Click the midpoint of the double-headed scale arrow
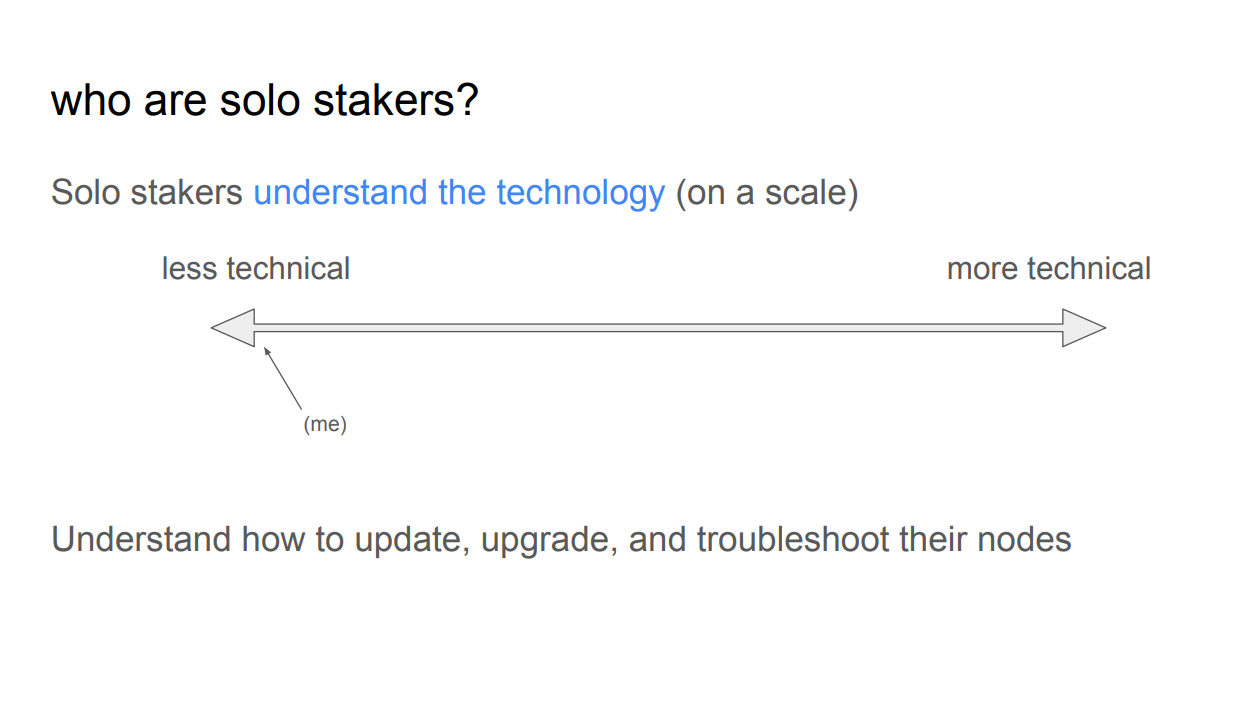 (659, 328)
